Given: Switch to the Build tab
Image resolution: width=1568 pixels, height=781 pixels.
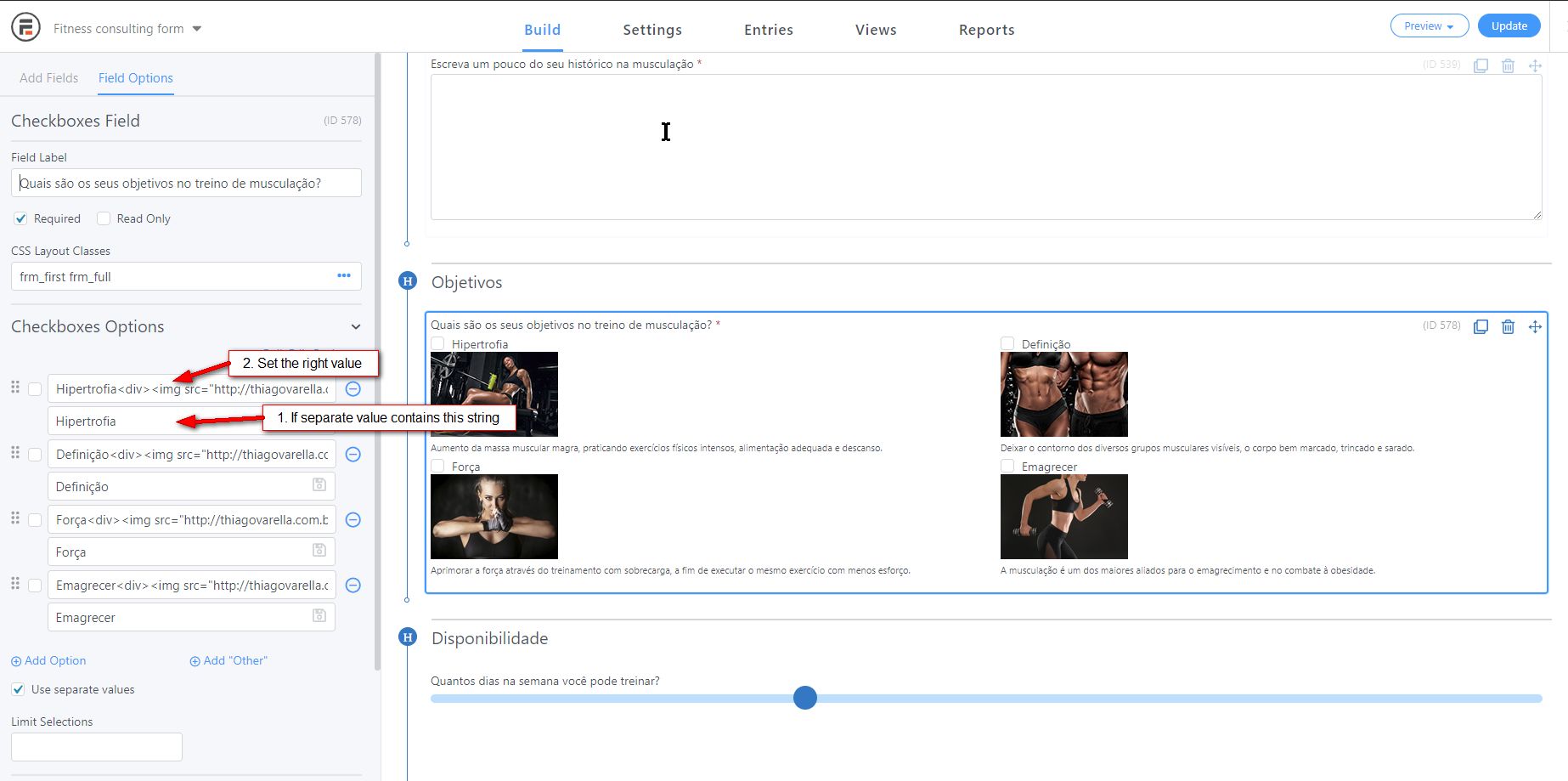Looking at the screenshot, I should [x=542, y=30].
